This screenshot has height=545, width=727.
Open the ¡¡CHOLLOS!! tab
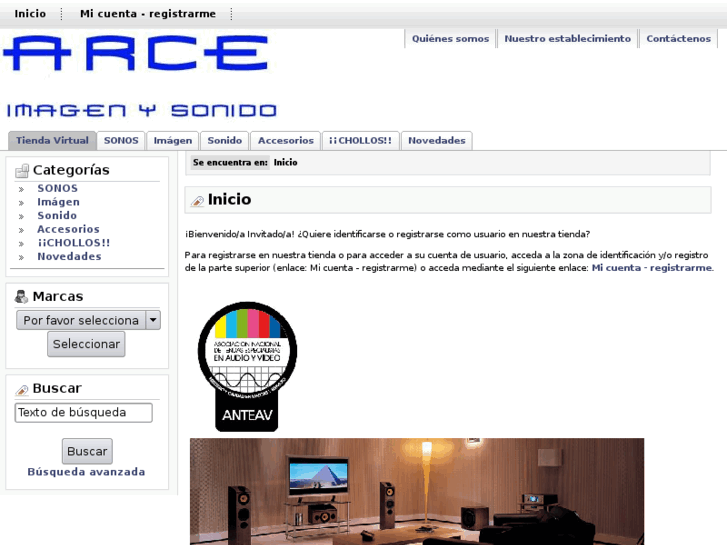(360, 141)
